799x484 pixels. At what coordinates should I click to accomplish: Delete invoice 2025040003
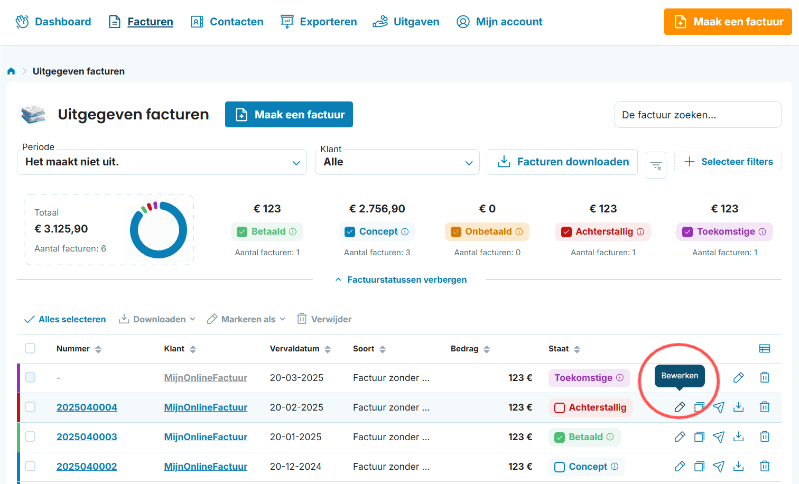point(764,437)
